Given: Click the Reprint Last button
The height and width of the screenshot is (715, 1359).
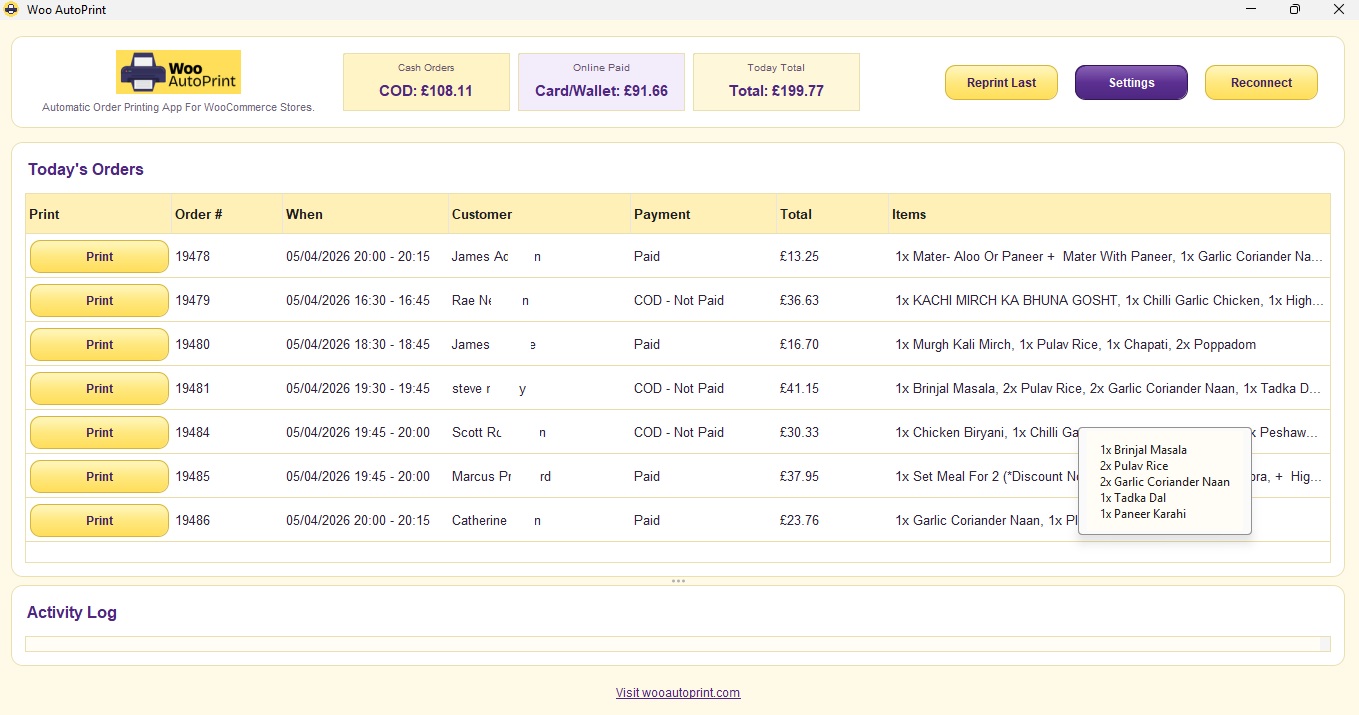Looking at the screenshot, I should pos(1001,83).
